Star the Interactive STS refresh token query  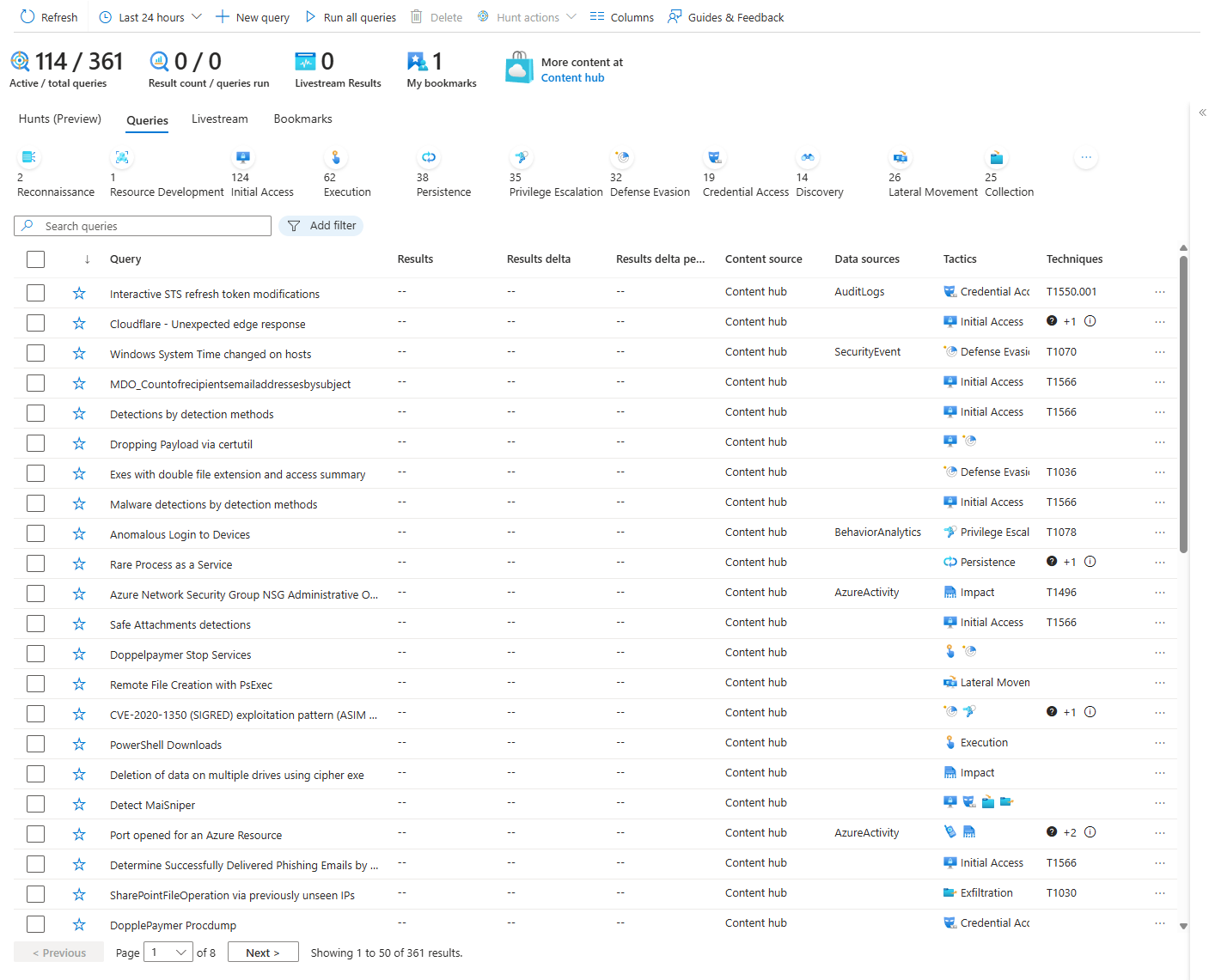(79, 293)
